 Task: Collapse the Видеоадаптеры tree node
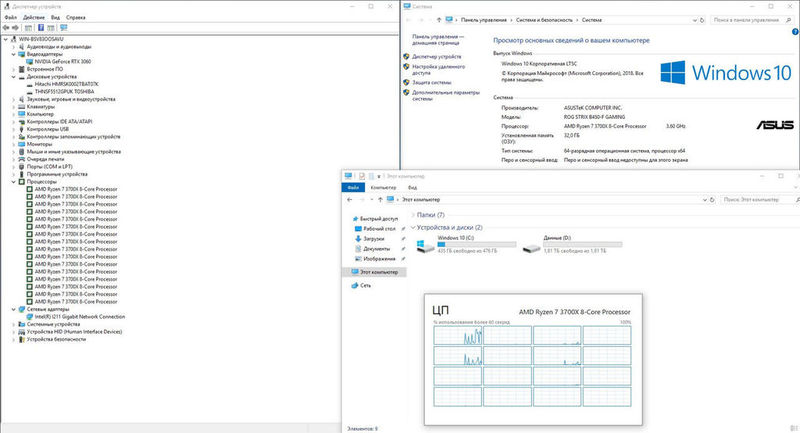pyautogui.click(x=14, y=54)
